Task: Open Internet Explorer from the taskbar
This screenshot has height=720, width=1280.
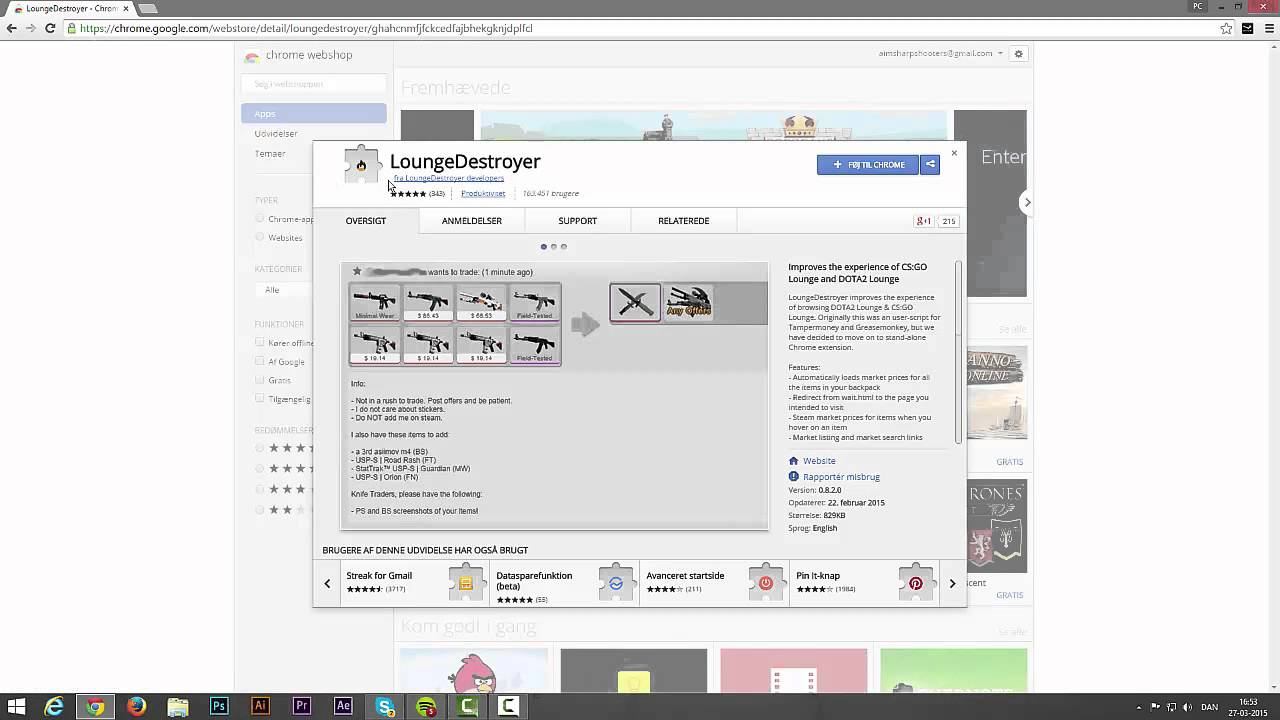Action: (x=53, y=707)
